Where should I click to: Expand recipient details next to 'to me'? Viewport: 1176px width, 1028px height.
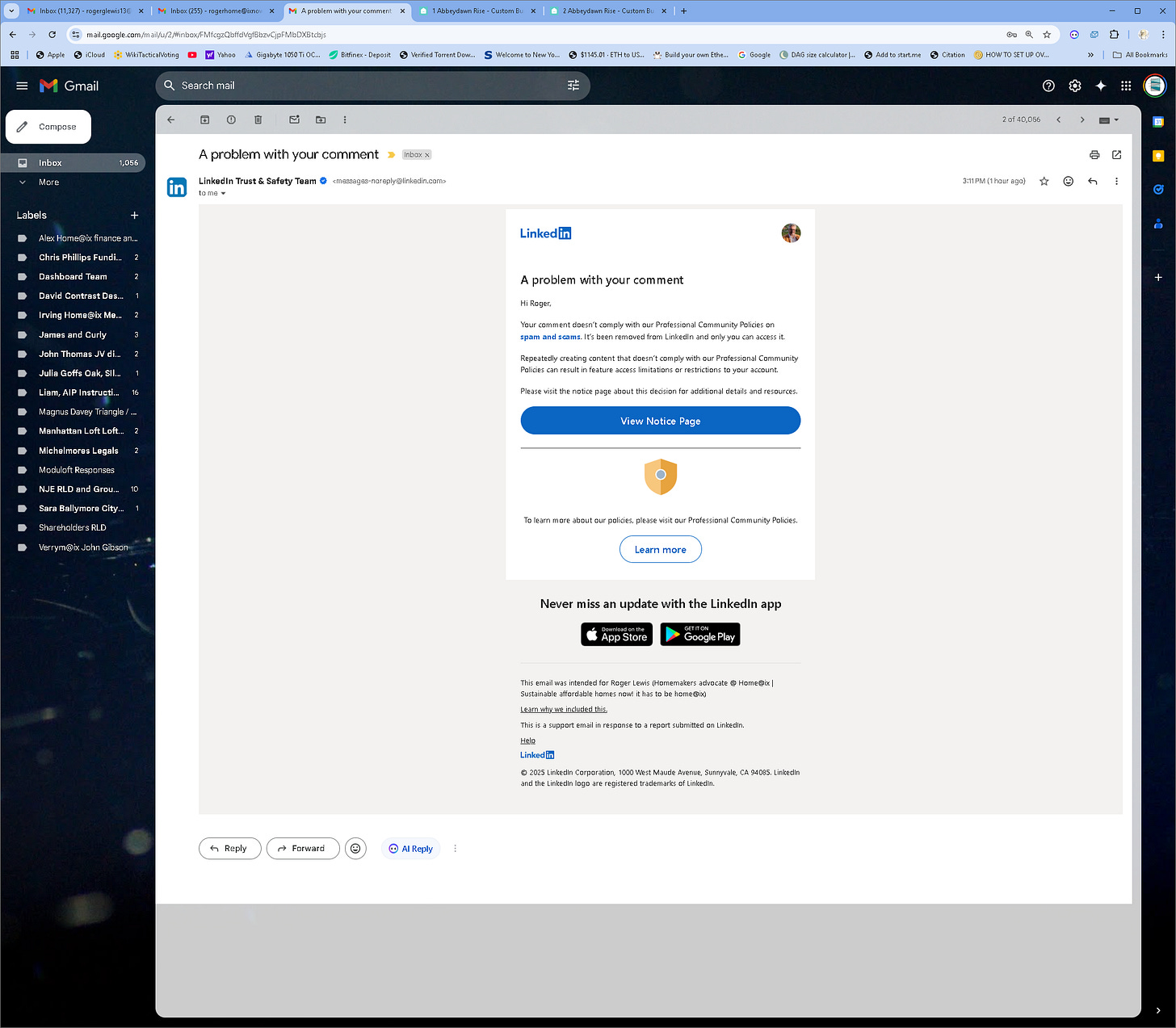(x=224, y=194)
